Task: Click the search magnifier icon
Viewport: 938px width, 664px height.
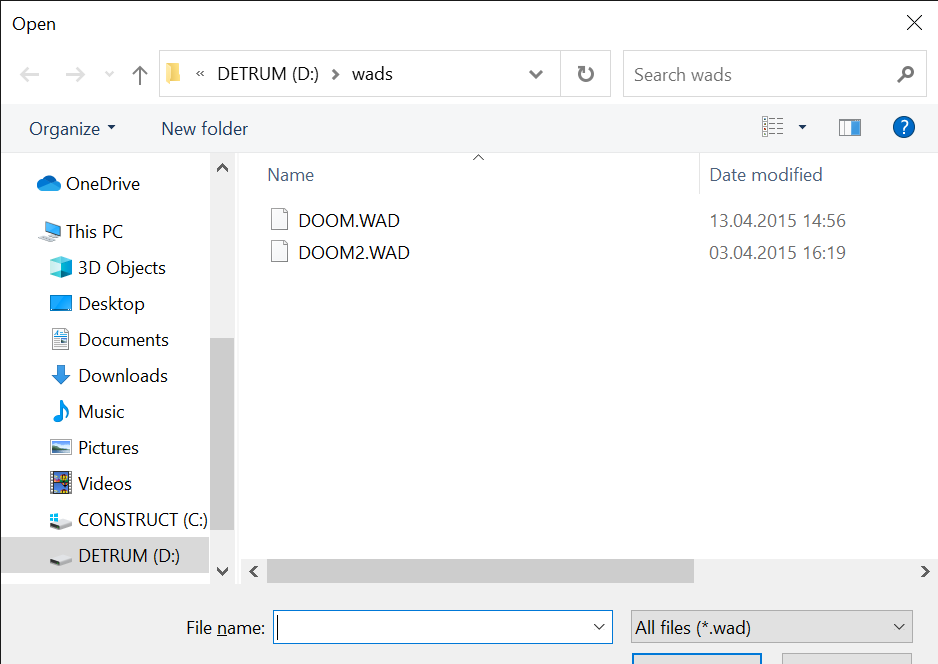Action: coord(906,74)
